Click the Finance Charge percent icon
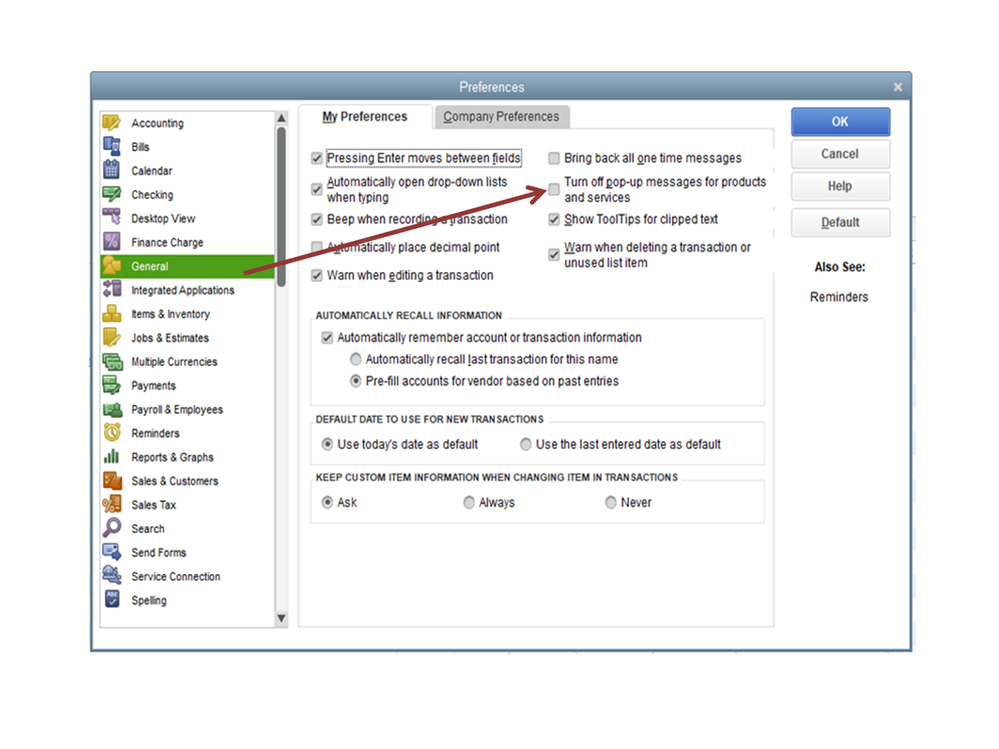The height and width of the screenshot is (749, 999). 111,242
